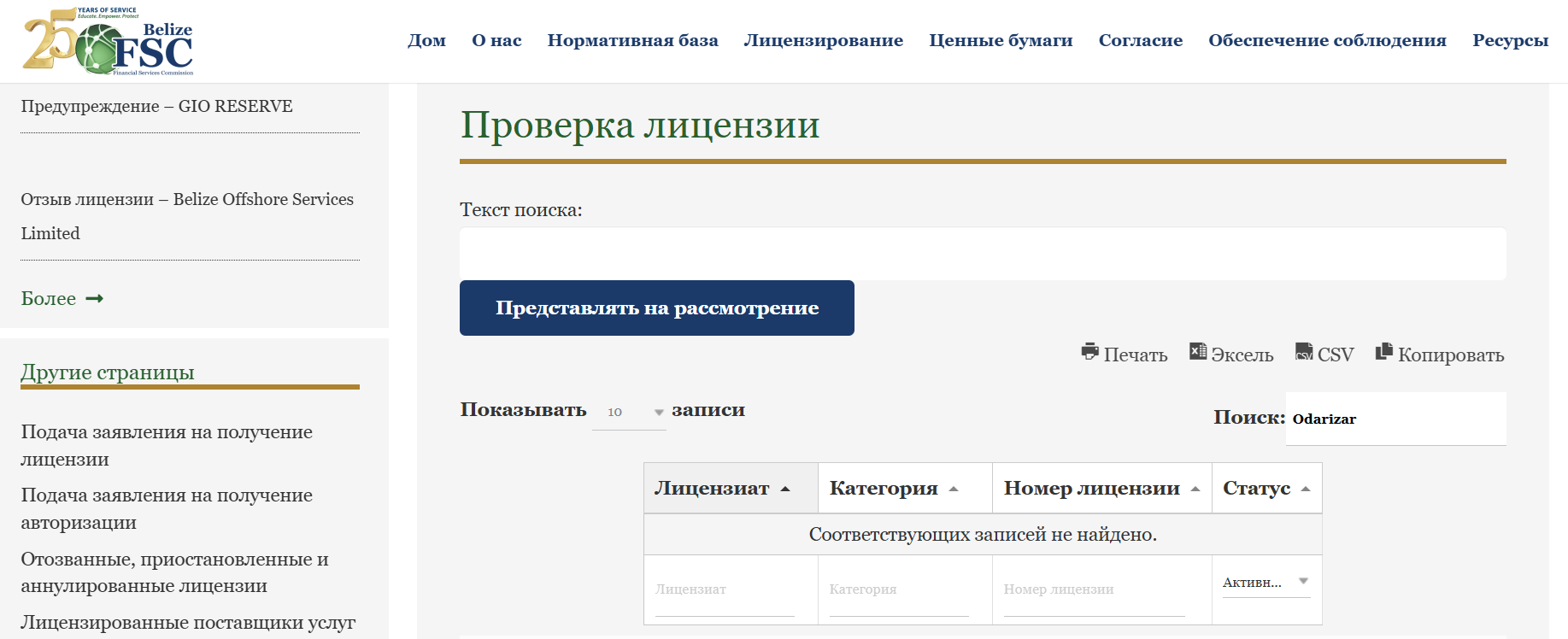The width and height of the screenshot is (1568, 639).
Task: Click the Номер лицензии filter input
Action: point(1094,589)
